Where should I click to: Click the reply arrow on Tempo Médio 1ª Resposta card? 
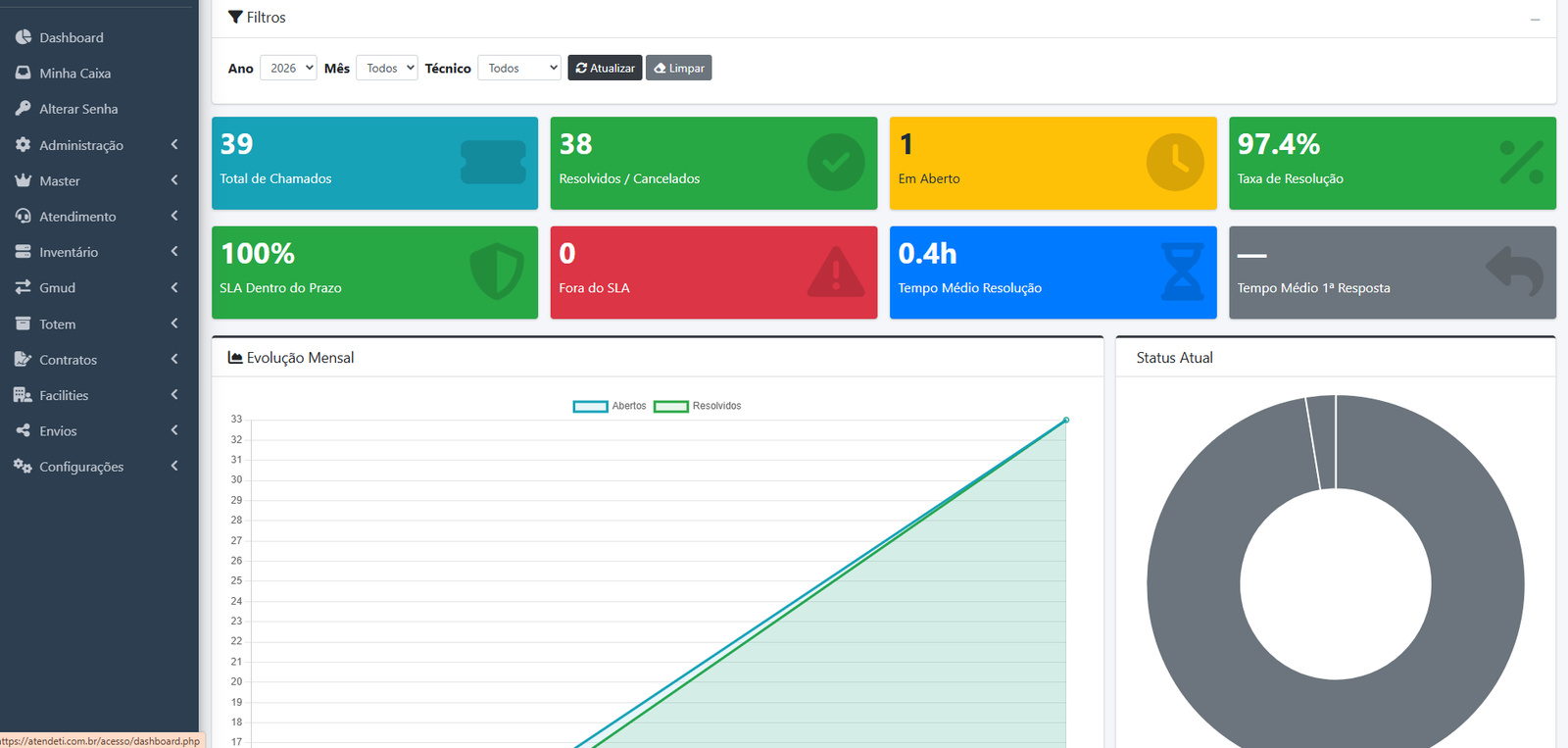[x=1515, y=272]
